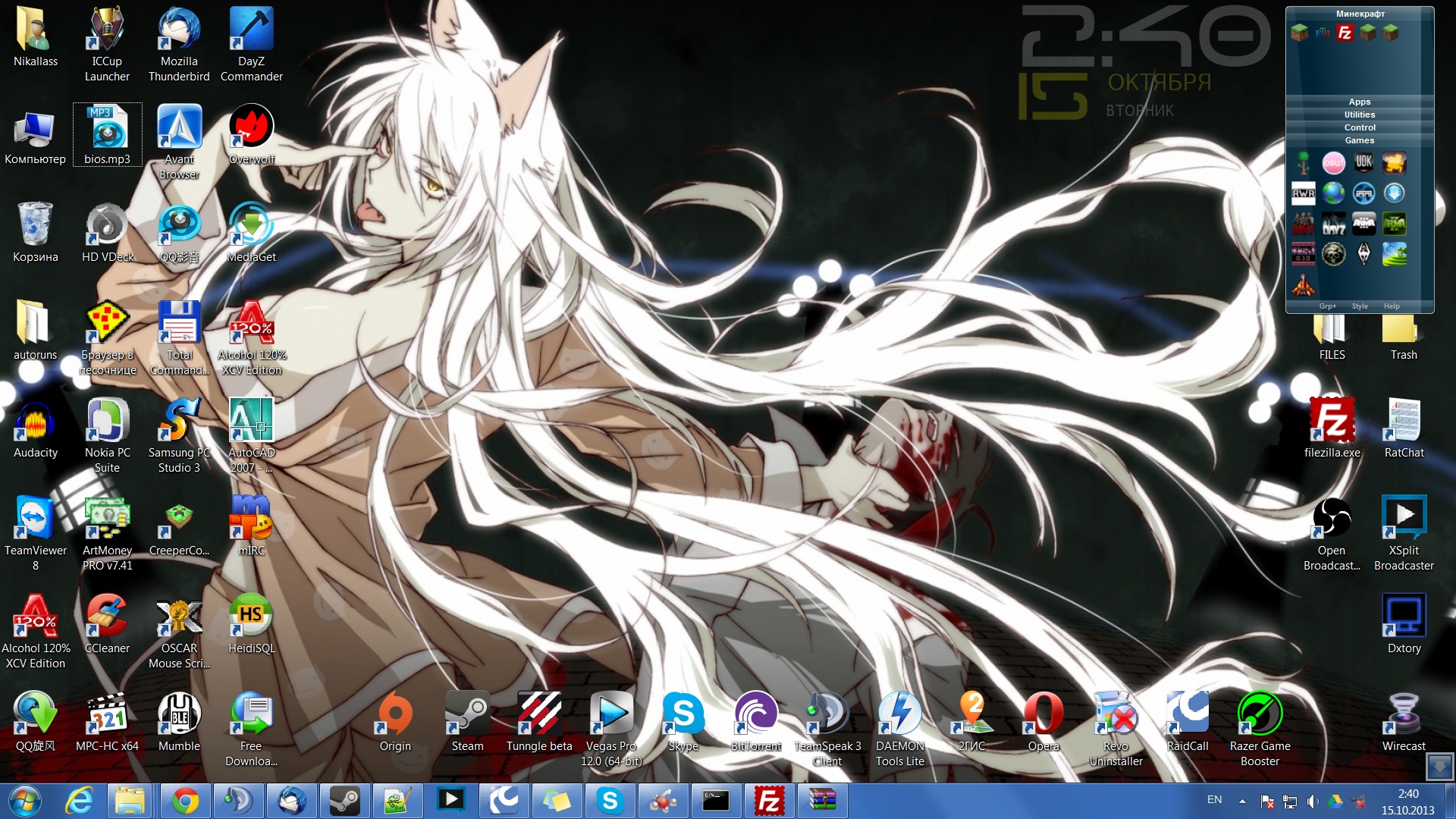Launch the DayZ Commander desktop shortcut
The width and height of the screenshot is (1456, 819).
click(251, 44)
